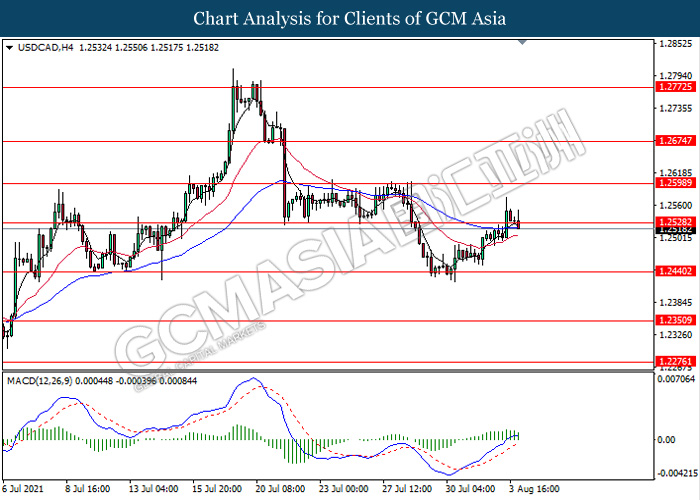This screenshot has width=700, height=500.
Task: Select the 1.23509 price level label
Action: pyautogui.click(x=676, y=320)
